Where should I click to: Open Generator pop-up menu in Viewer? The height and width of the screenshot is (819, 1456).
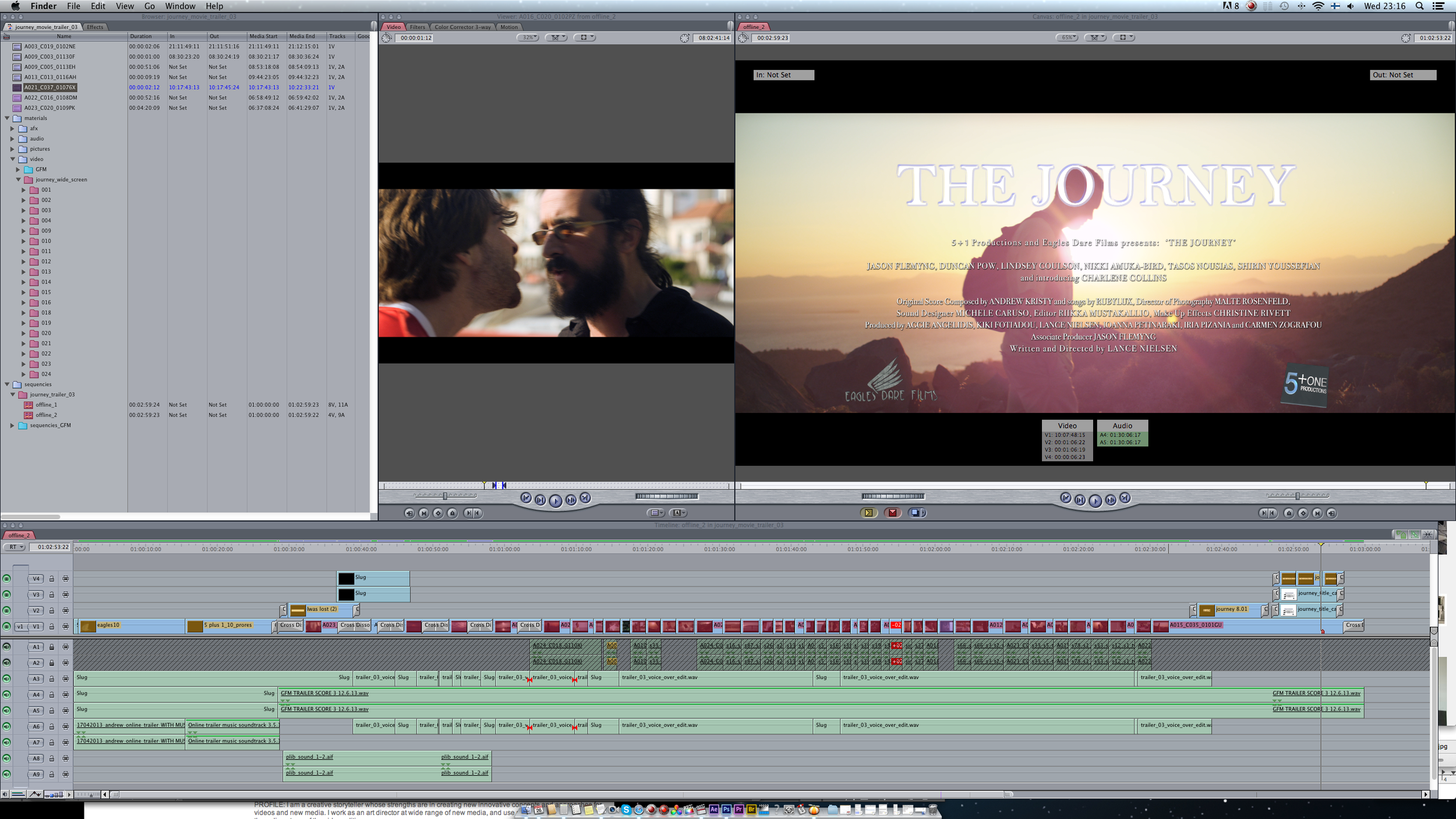pyautogui.click(x=678, y=513)
